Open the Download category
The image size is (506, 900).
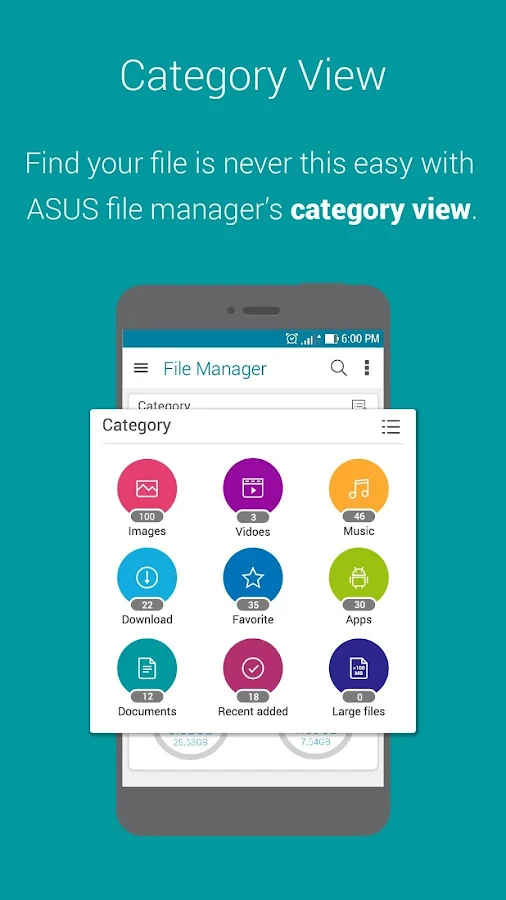coord(147,578)
